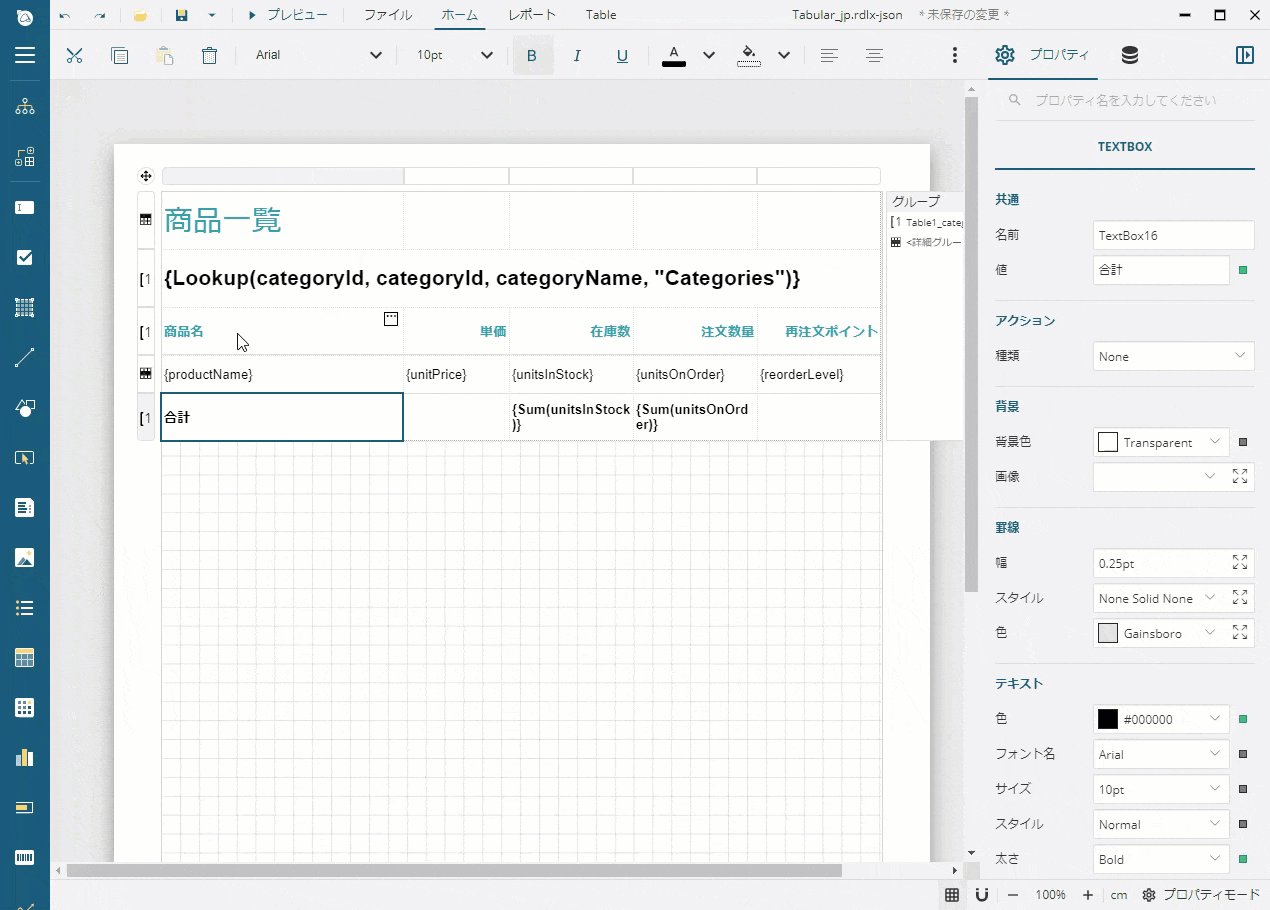Open the main hamburger menu
This screenshot has width=1270, height=910.
point(25,55)
